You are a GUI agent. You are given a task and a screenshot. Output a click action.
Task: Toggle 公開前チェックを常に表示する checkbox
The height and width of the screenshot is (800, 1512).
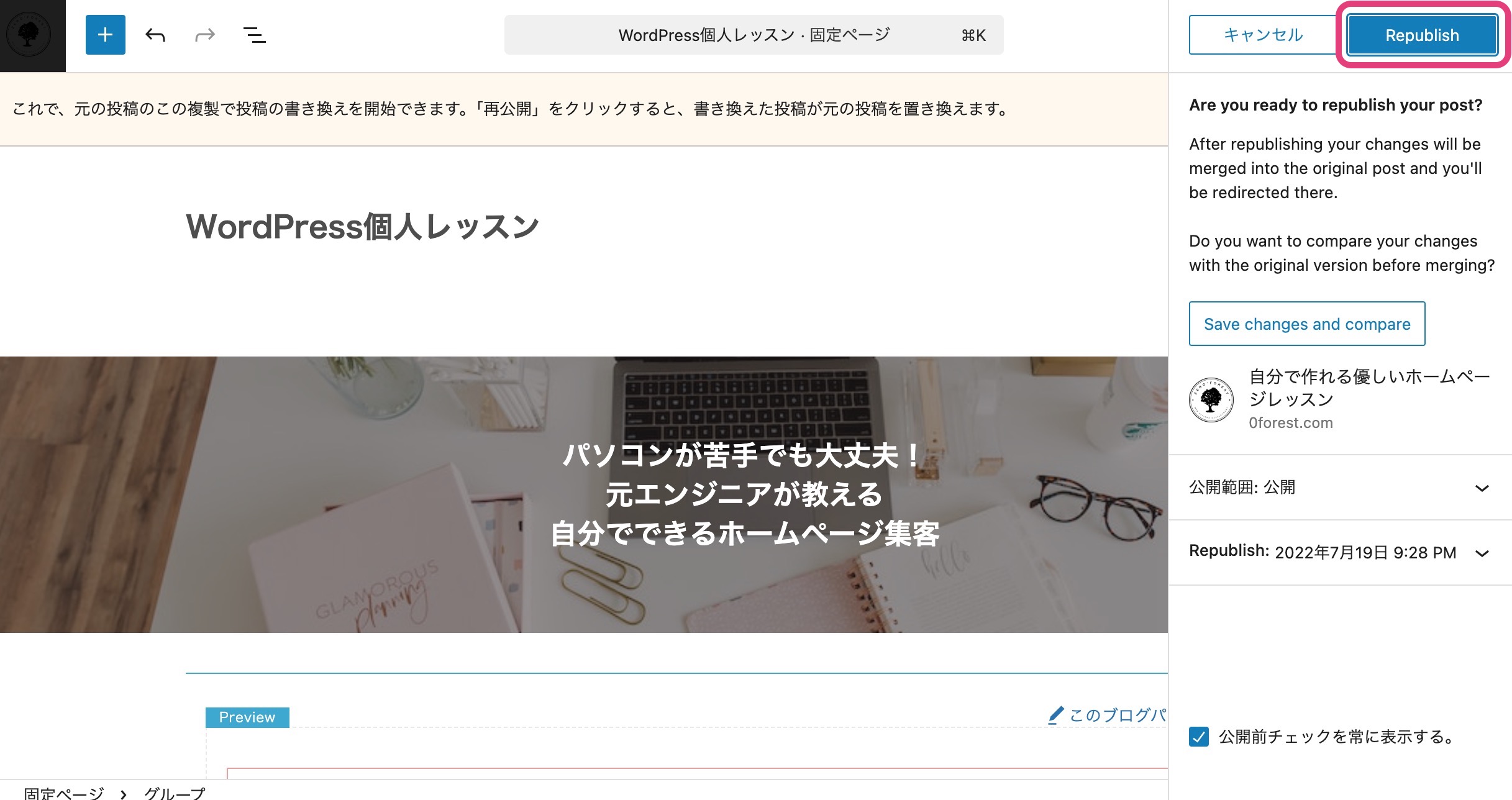(1199, 737)
